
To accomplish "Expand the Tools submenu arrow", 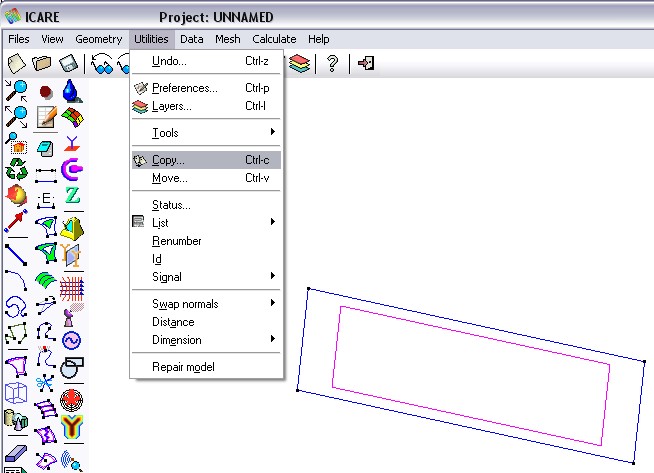I will point(273,132).
